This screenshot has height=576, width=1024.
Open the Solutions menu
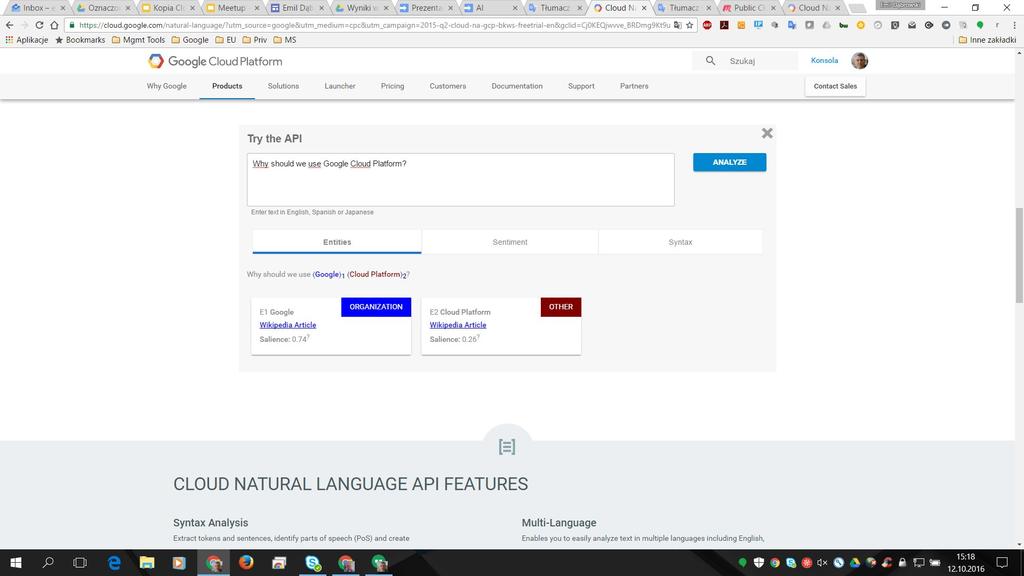(283, 86)
